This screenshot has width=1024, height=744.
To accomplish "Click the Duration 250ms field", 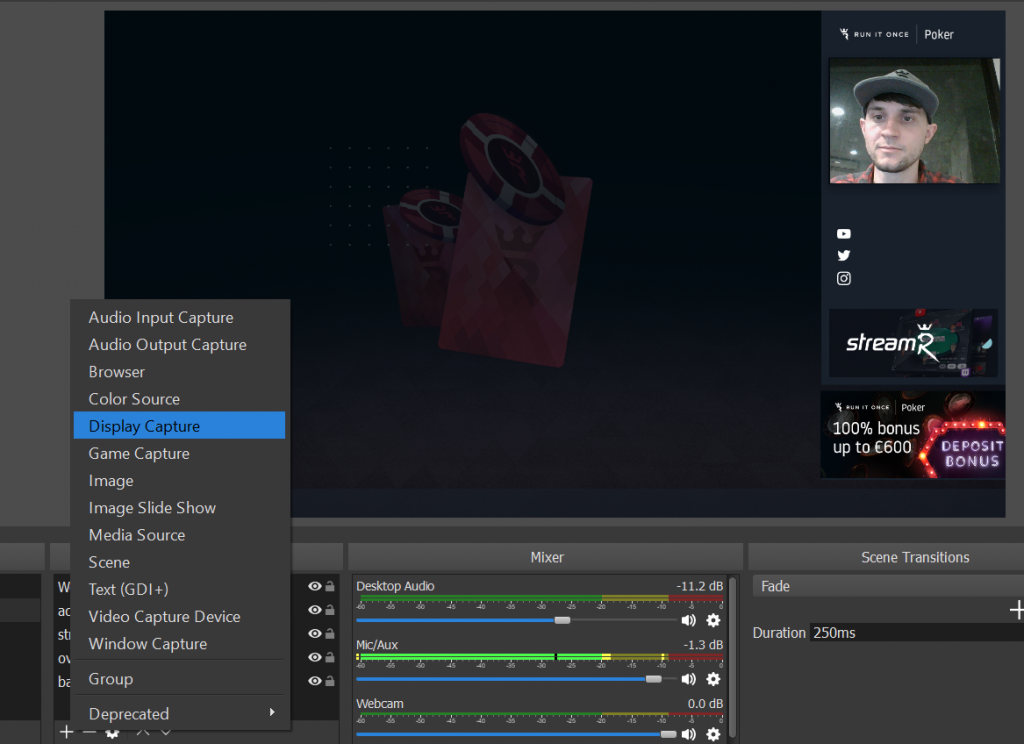I will (917, 632).
